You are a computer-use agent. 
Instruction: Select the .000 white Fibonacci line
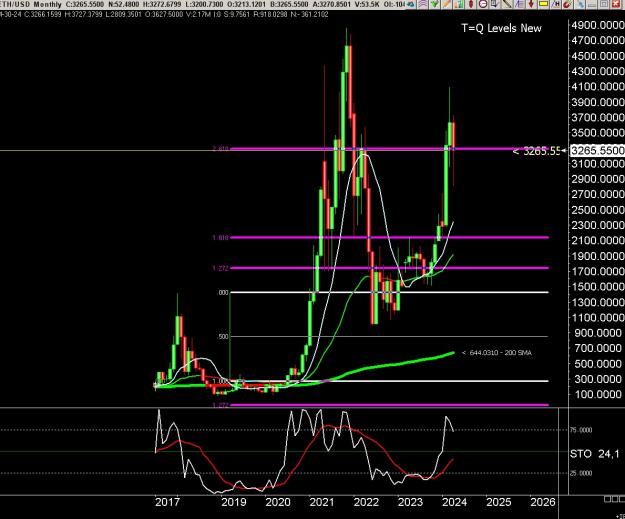point(389,292)
